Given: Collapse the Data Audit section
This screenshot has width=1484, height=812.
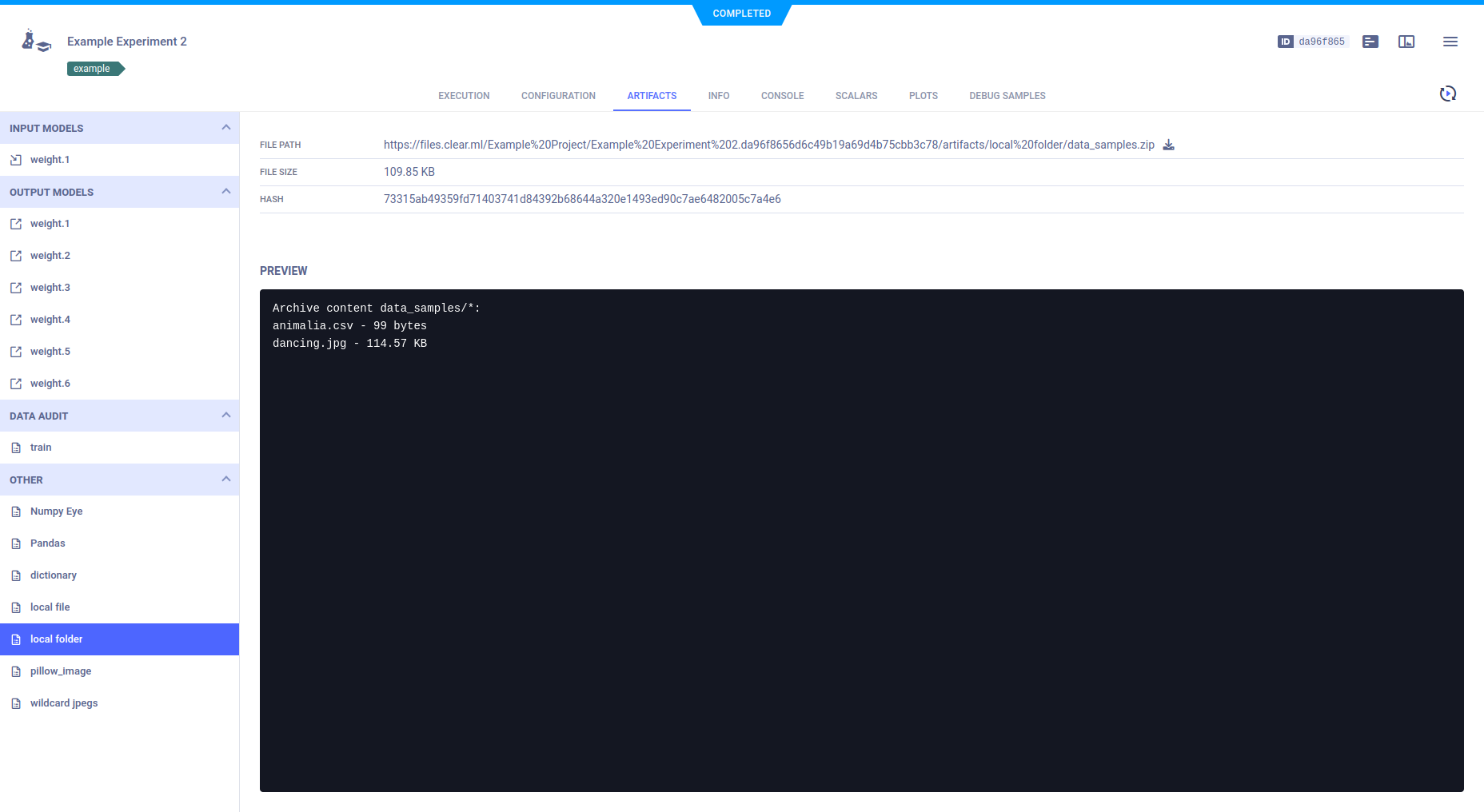Looking at the screenshot, I should pos(225,416).
